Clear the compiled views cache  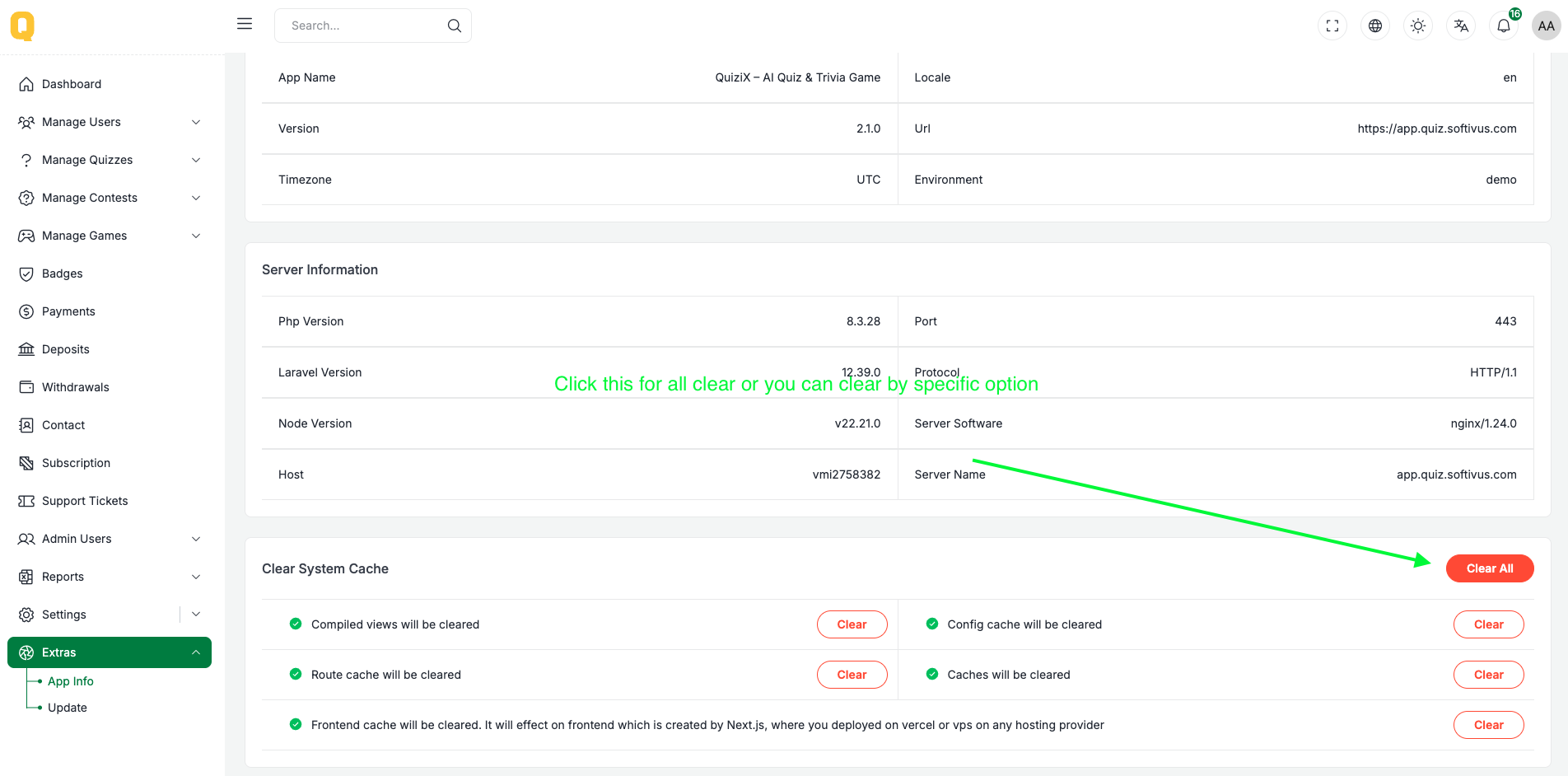click(852, 624)
